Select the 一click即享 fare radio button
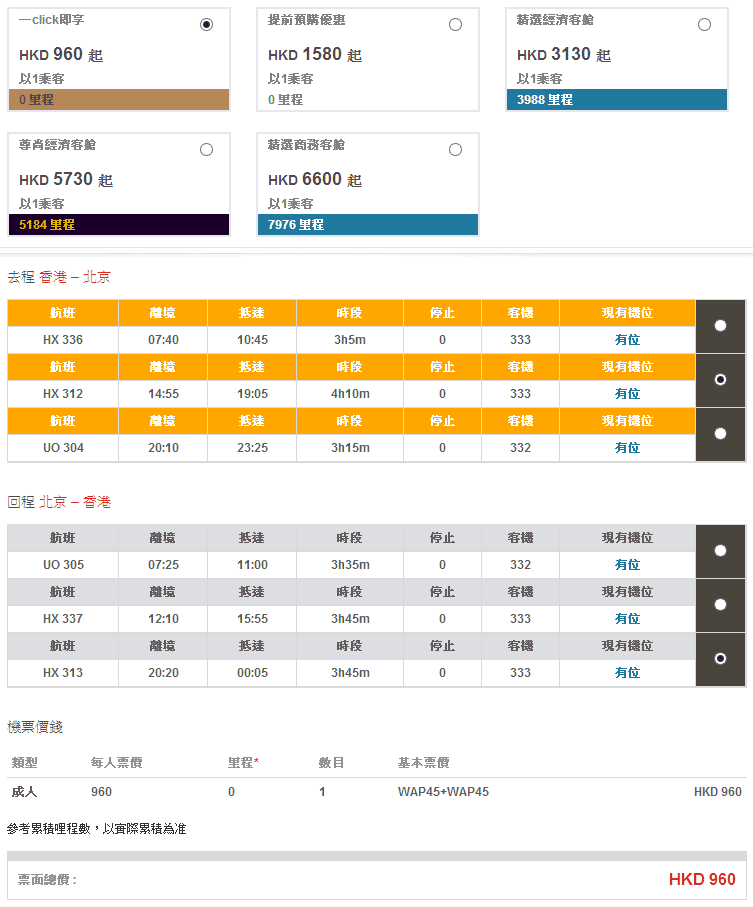 (x=206, y=25)
